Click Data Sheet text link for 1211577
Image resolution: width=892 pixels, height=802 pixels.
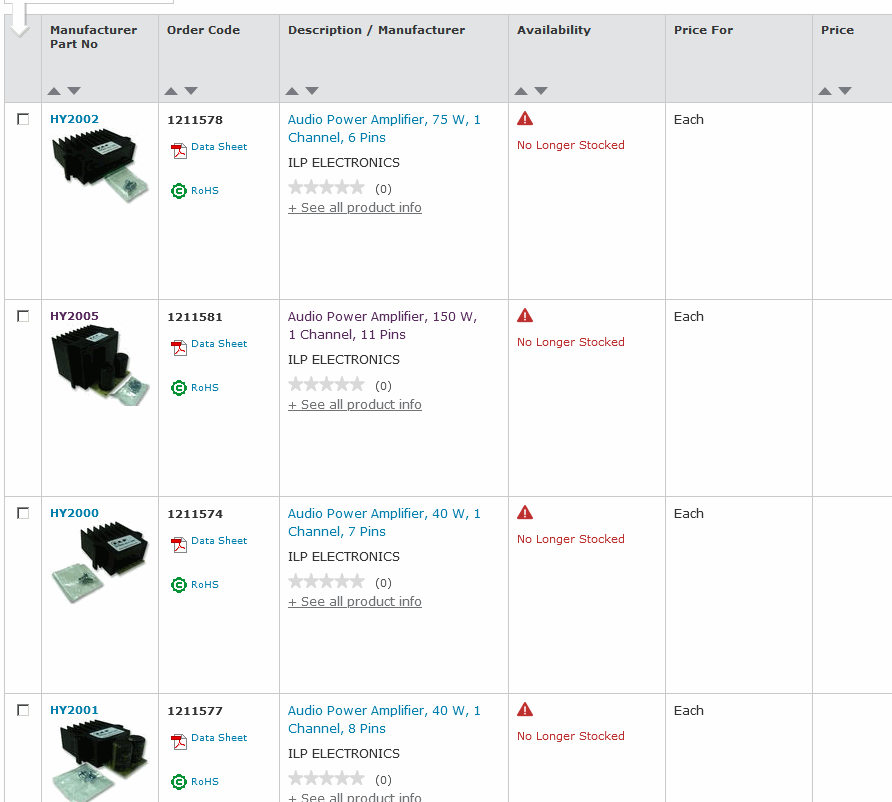click(x=219, y=738)
